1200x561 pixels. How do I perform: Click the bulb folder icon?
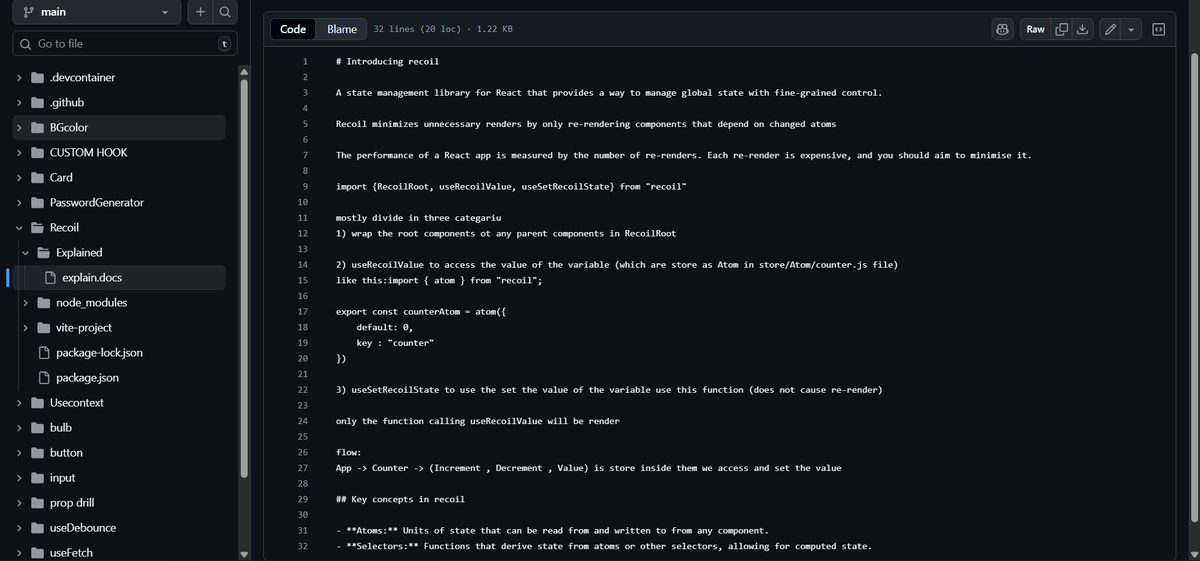point(38,428)
